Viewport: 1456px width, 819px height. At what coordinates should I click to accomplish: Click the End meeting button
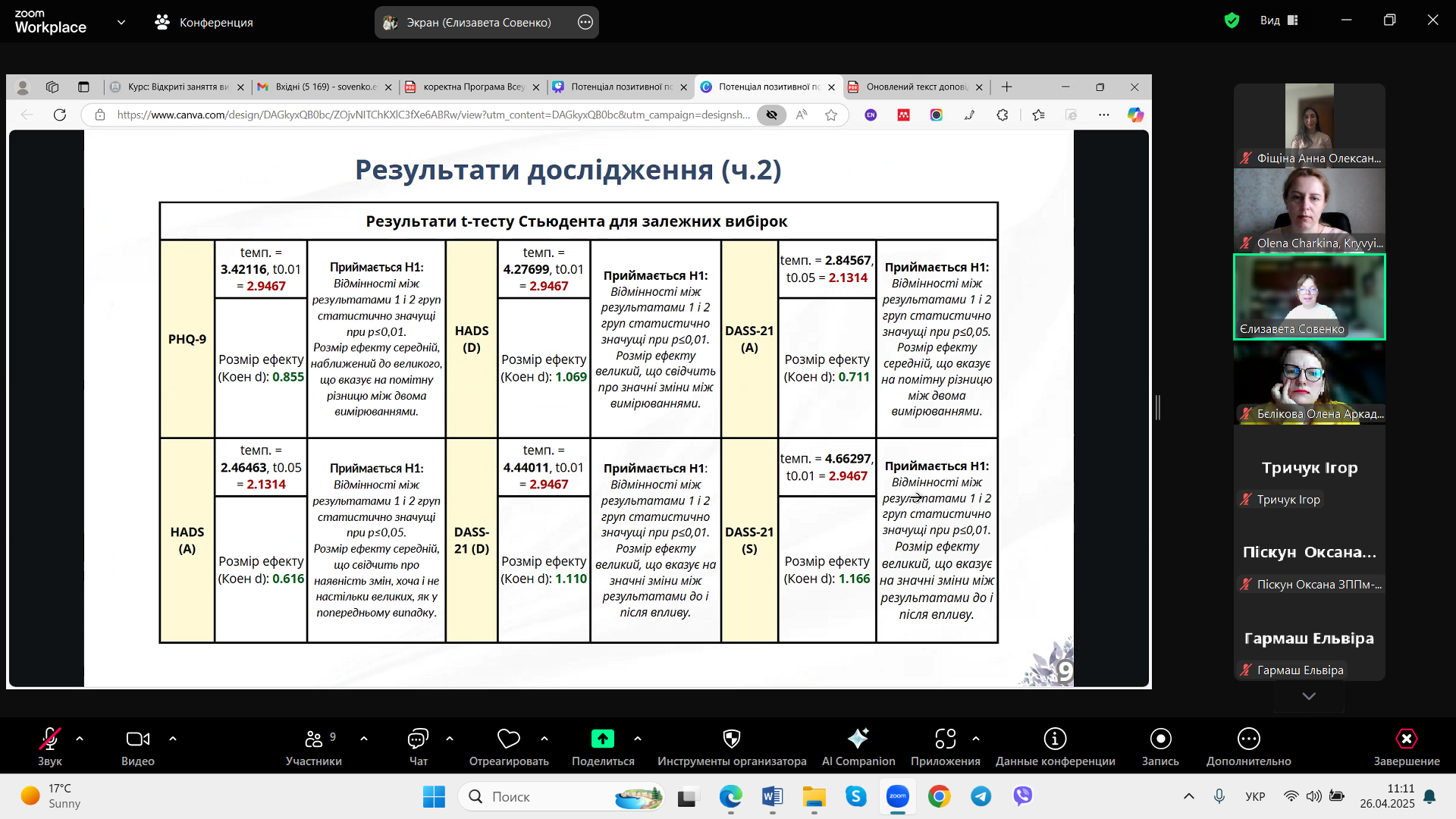[x=1406, y=739]
